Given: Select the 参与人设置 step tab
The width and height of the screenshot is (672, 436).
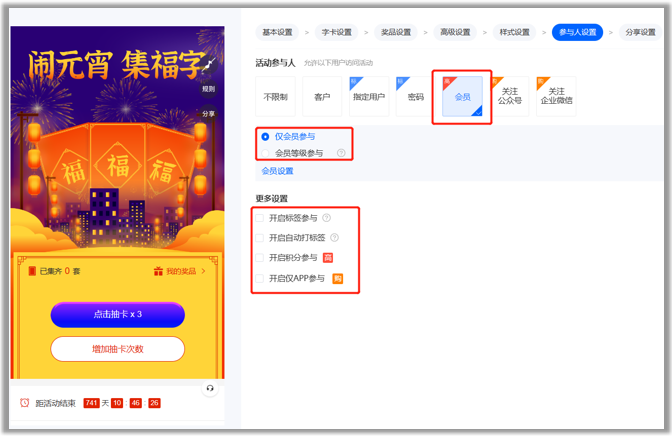Looking at the screenshot, I should pyautogui.click(x=577, y=32).
